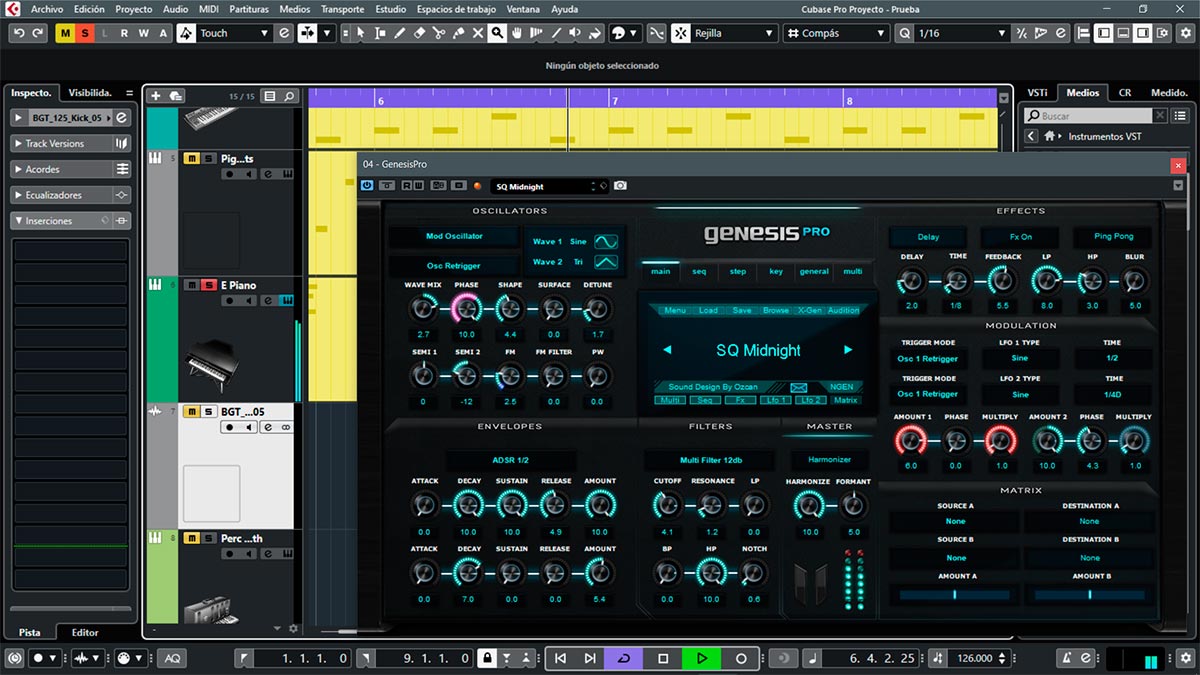1200x675 pixels.
Task: Open the Rejilla snap type dropdown
Action: [735, 33]
